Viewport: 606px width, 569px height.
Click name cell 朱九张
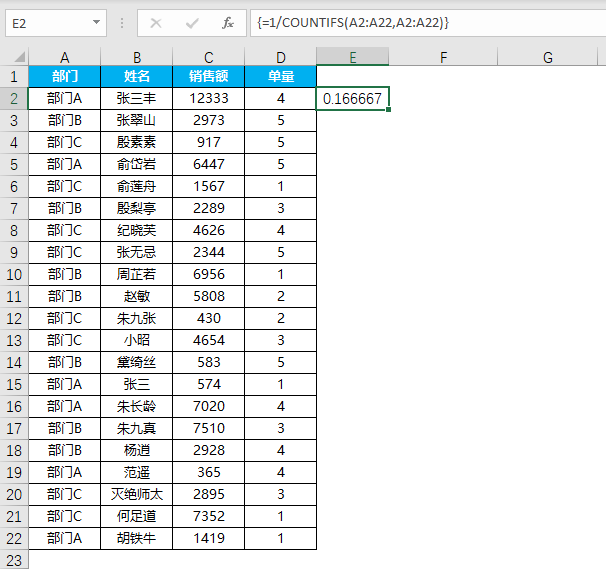coord(136,319)
